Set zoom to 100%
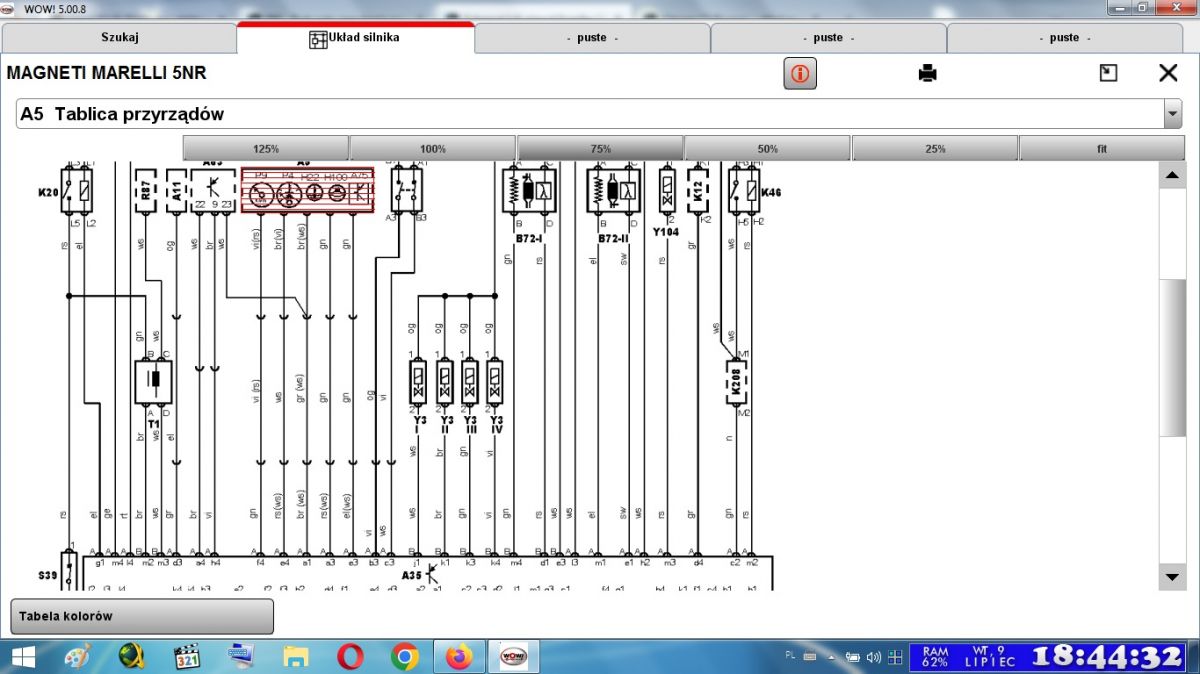 [x=433, y=148]
